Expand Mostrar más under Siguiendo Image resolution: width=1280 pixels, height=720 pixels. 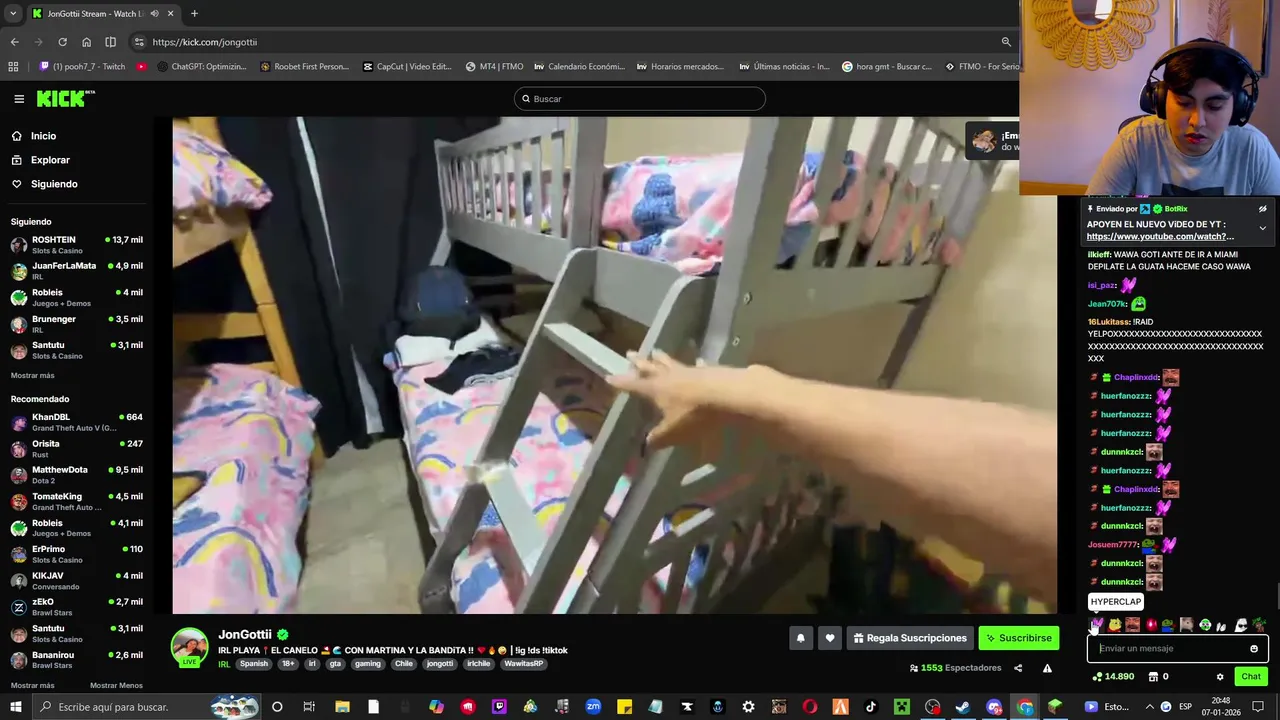[32, 376]
